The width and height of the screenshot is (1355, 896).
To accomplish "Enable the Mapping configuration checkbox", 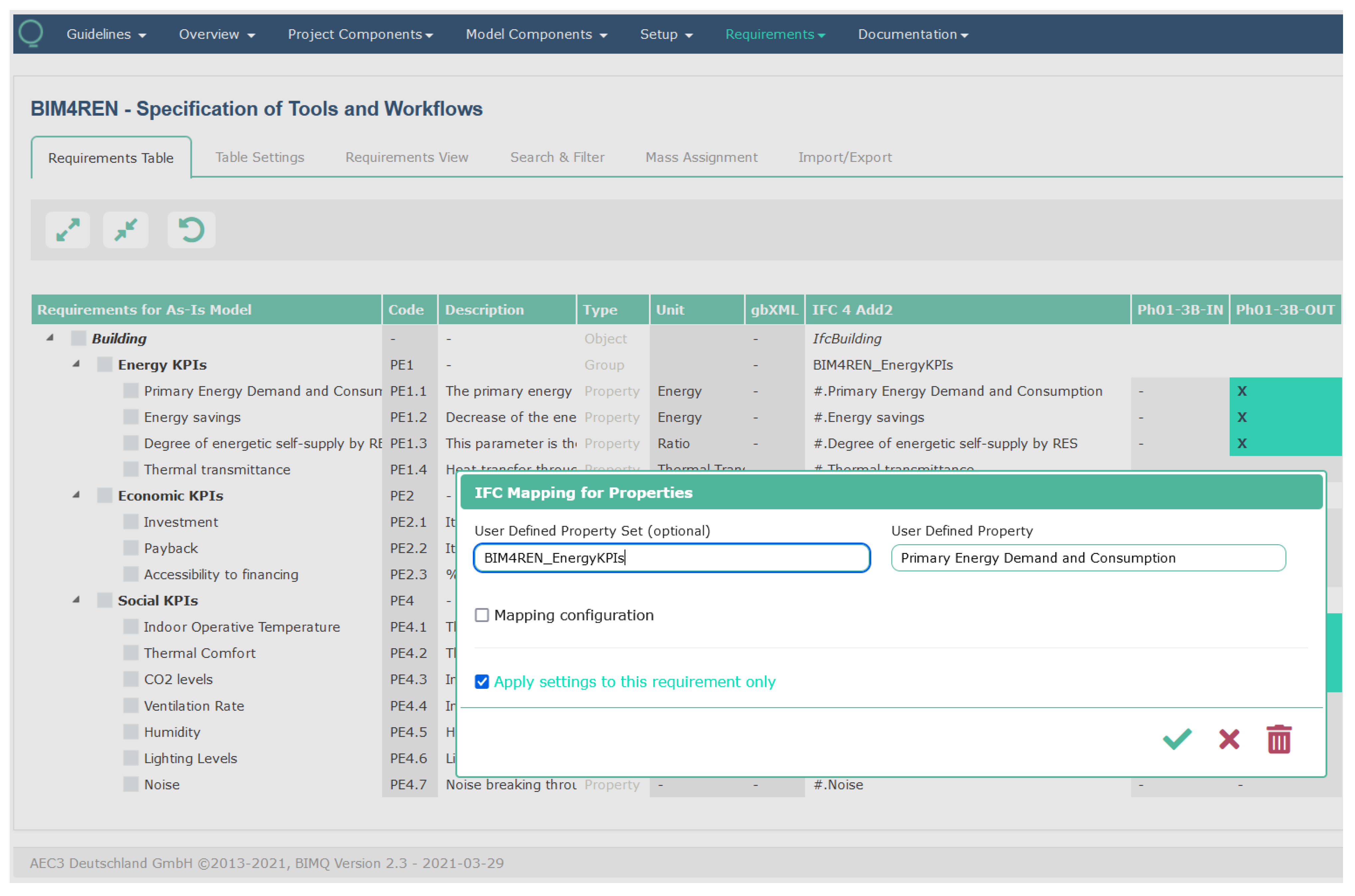I will click(482, 615).
